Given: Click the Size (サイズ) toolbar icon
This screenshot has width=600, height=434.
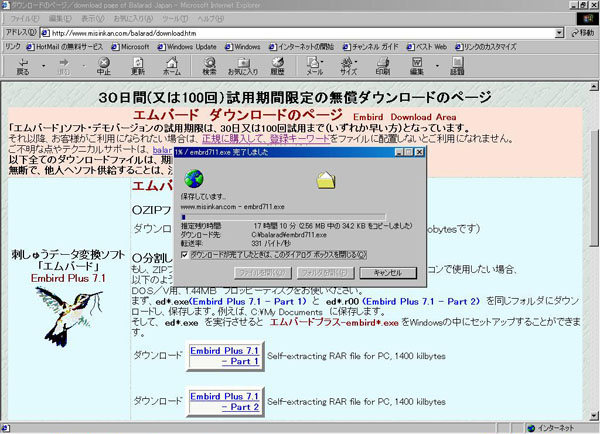Looking at the screenshot, I should coord(349,66).
